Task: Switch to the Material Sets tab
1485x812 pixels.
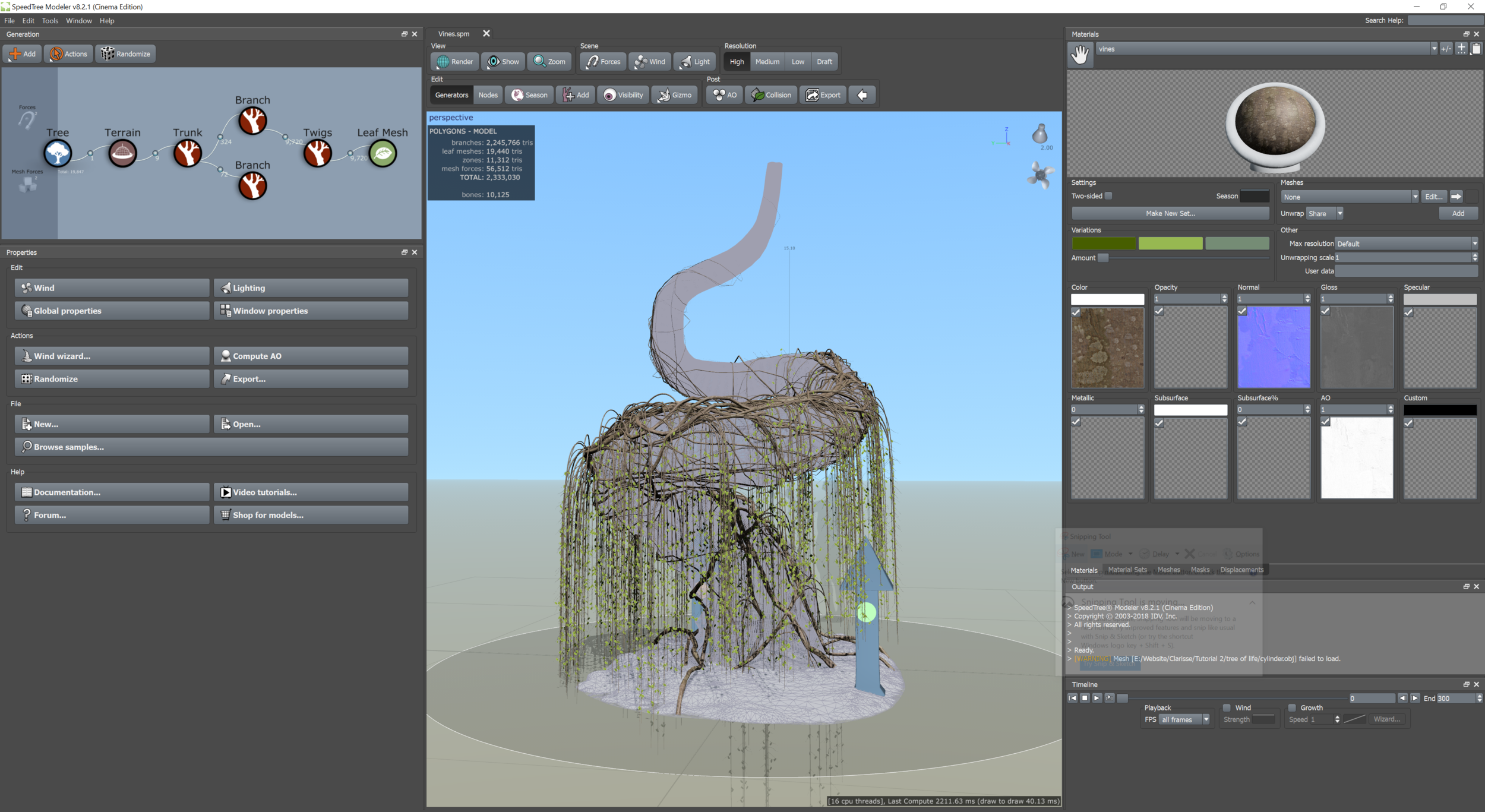Action: coord(1127,570)
